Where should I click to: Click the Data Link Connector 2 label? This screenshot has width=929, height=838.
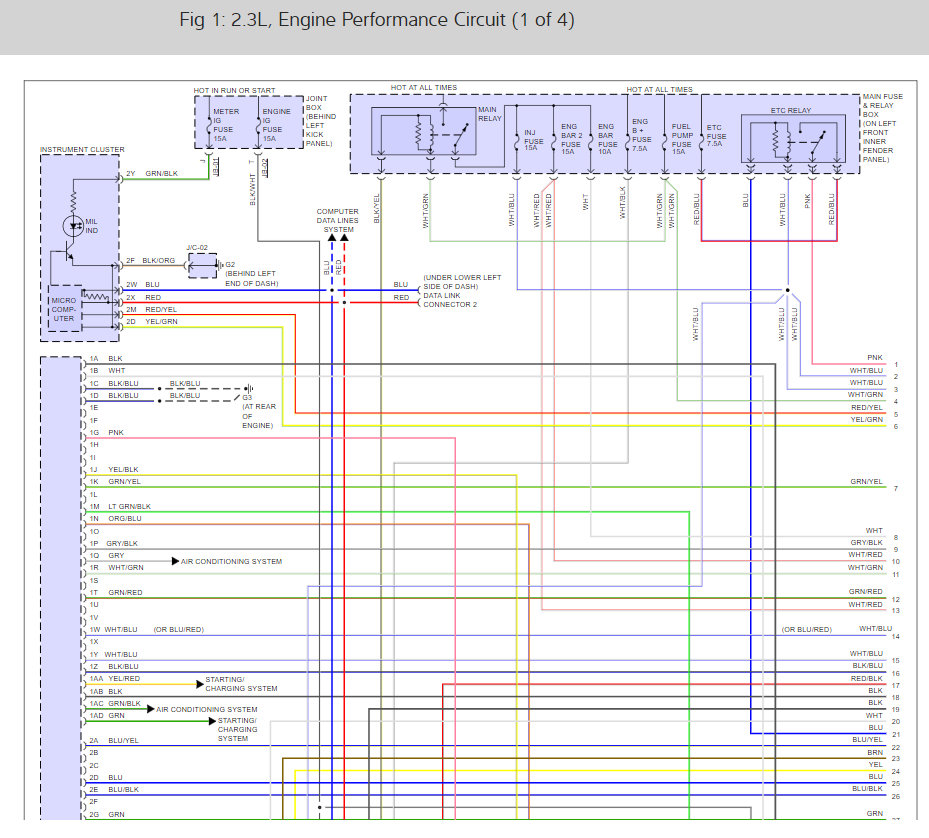[462, 291]
